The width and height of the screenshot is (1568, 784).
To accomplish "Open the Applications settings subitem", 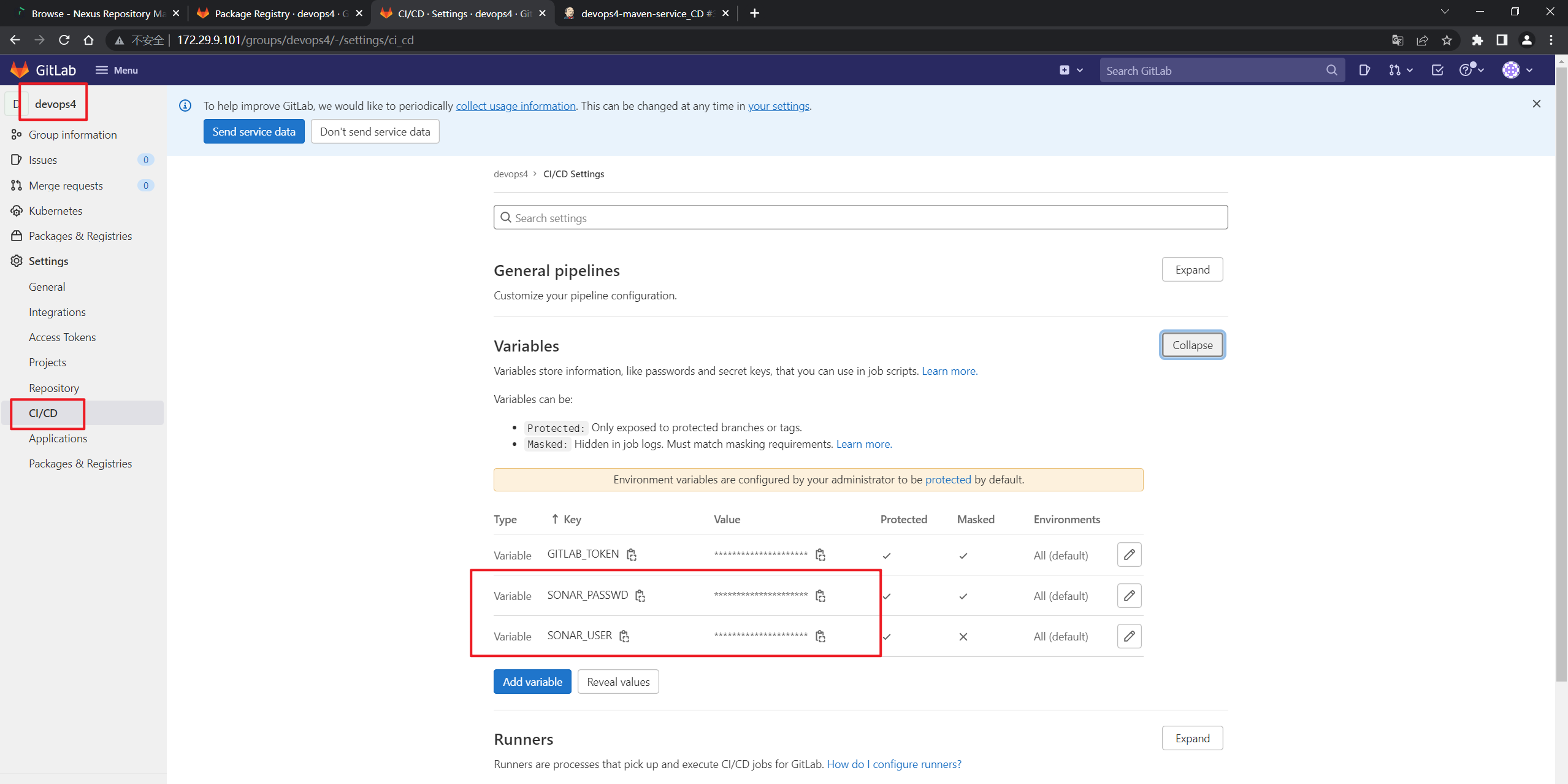I will click(x=58, y=438).
